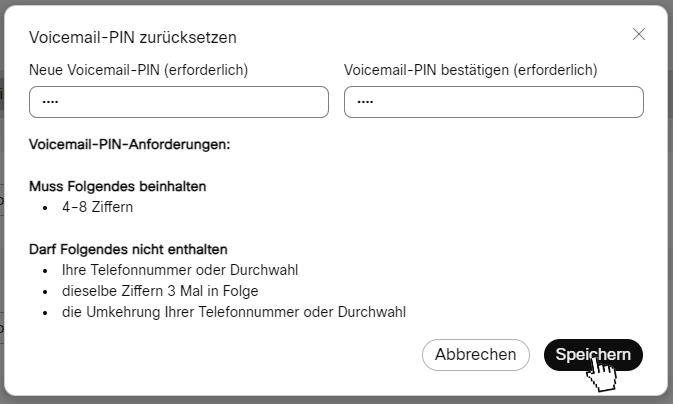Click the Voicemail-PIN zurücksetzen dialog title

[x=133, y=37]
